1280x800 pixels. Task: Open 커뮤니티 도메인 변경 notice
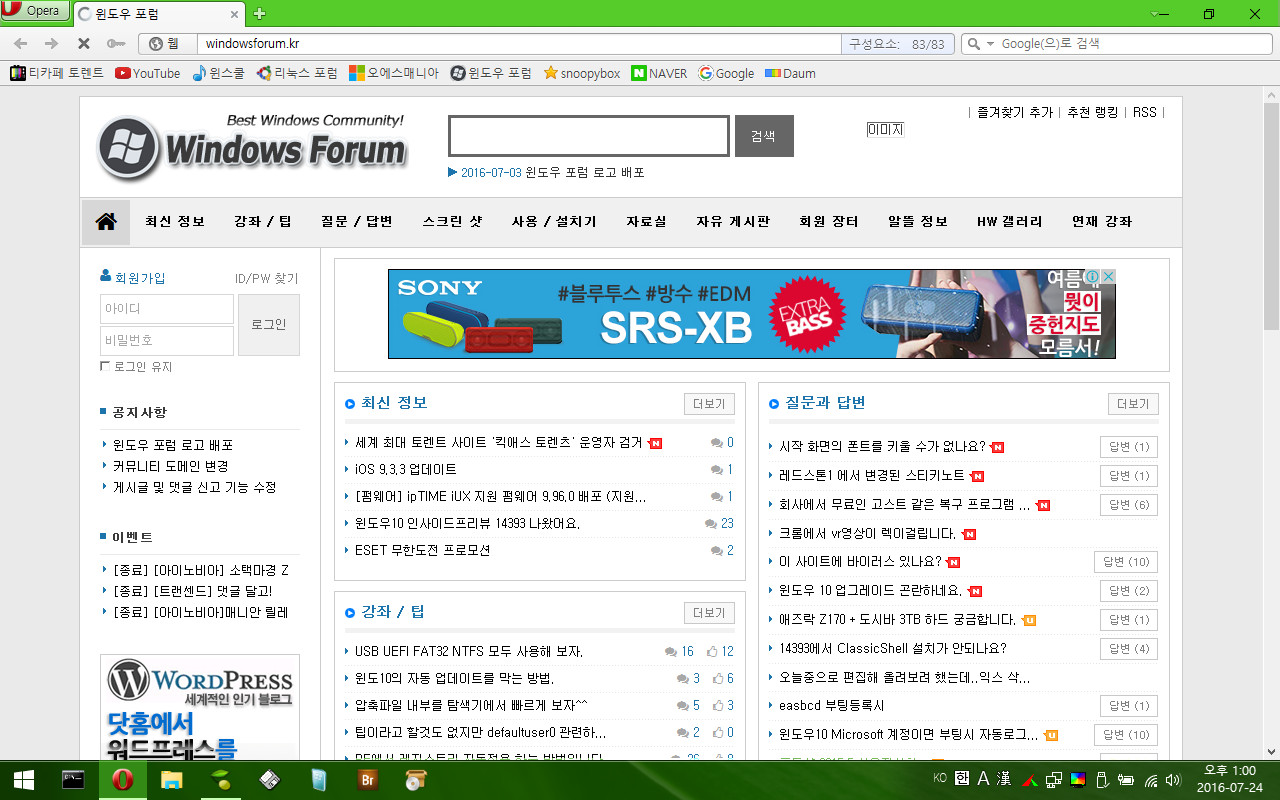click(170, 466)
